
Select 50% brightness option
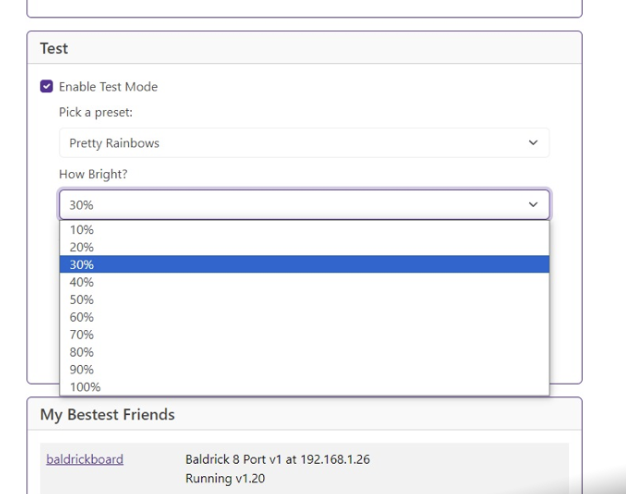304,300
